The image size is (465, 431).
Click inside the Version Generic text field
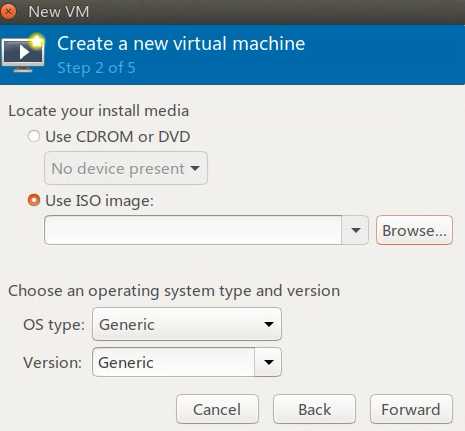pos(173,362)
